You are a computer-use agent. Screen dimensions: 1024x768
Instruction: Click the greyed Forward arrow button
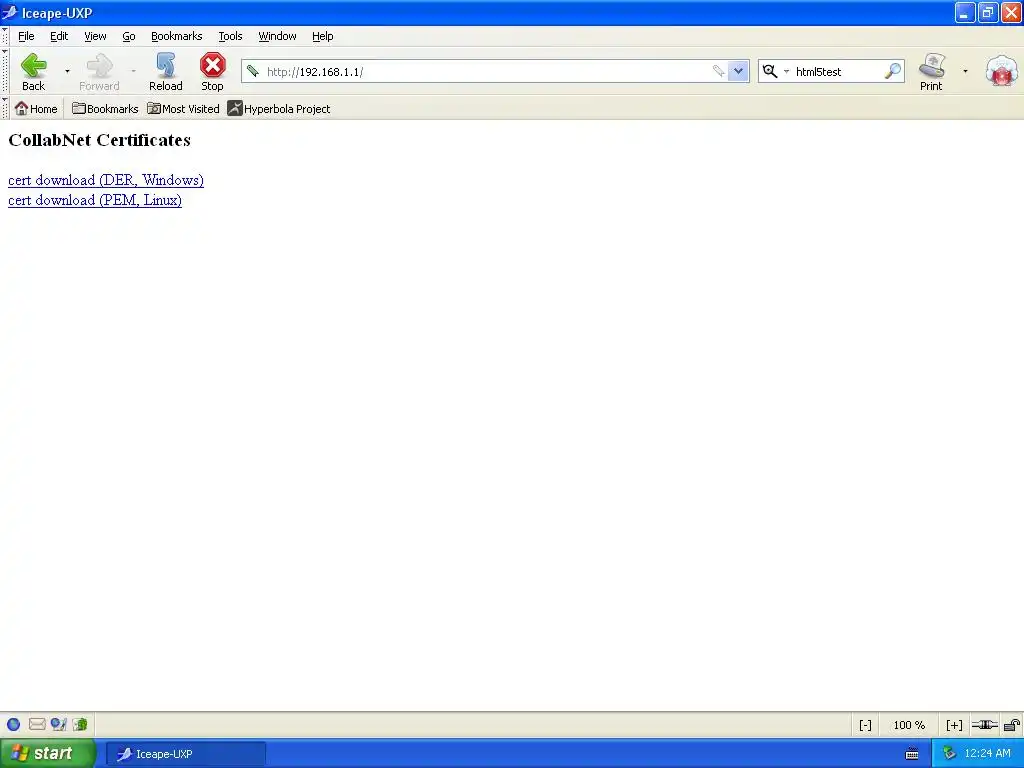coord(99,71)
